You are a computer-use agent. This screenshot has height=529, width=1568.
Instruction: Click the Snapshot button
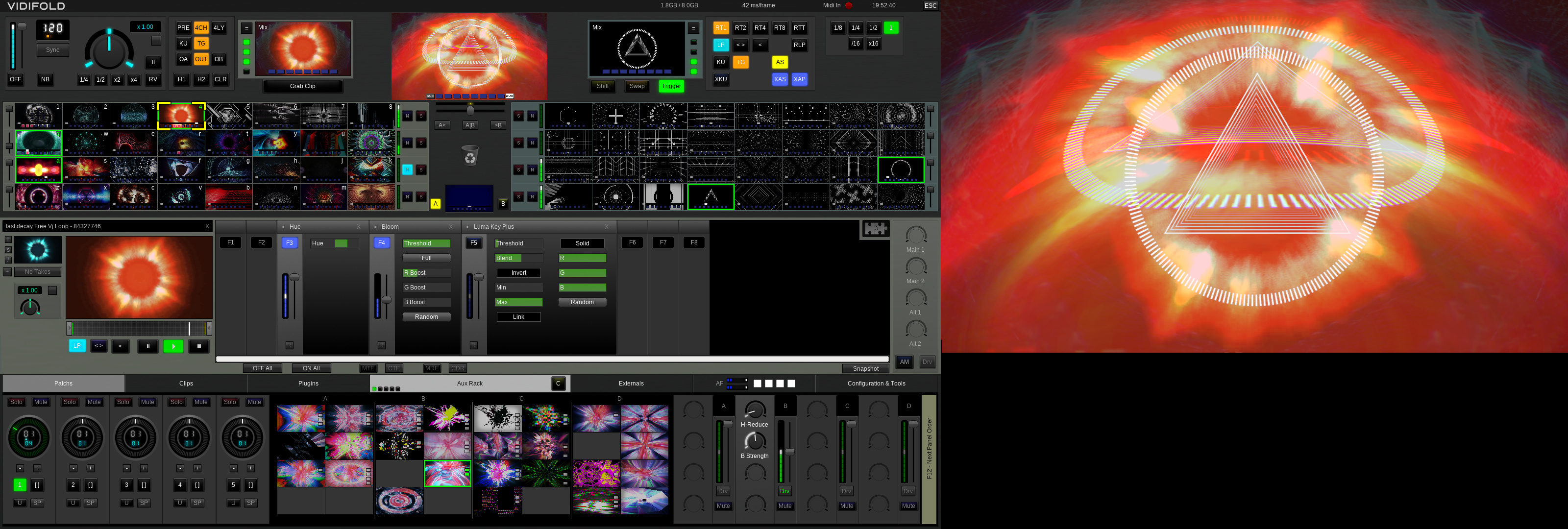(x=865, y=369)
